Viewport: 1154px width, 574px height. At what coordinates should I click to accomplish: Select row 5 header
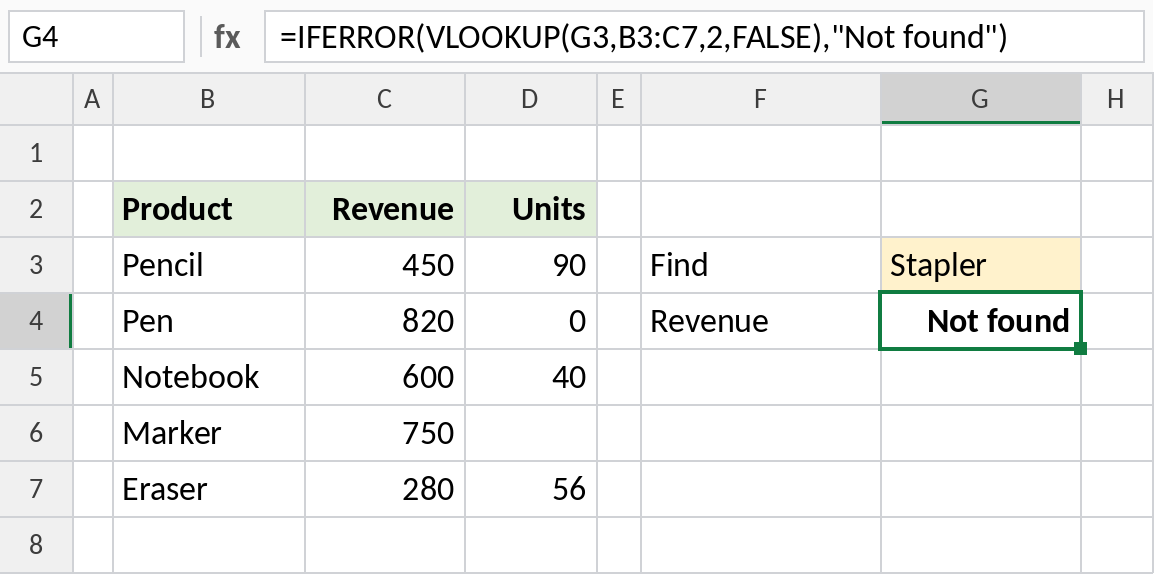[x=36, y=377]
